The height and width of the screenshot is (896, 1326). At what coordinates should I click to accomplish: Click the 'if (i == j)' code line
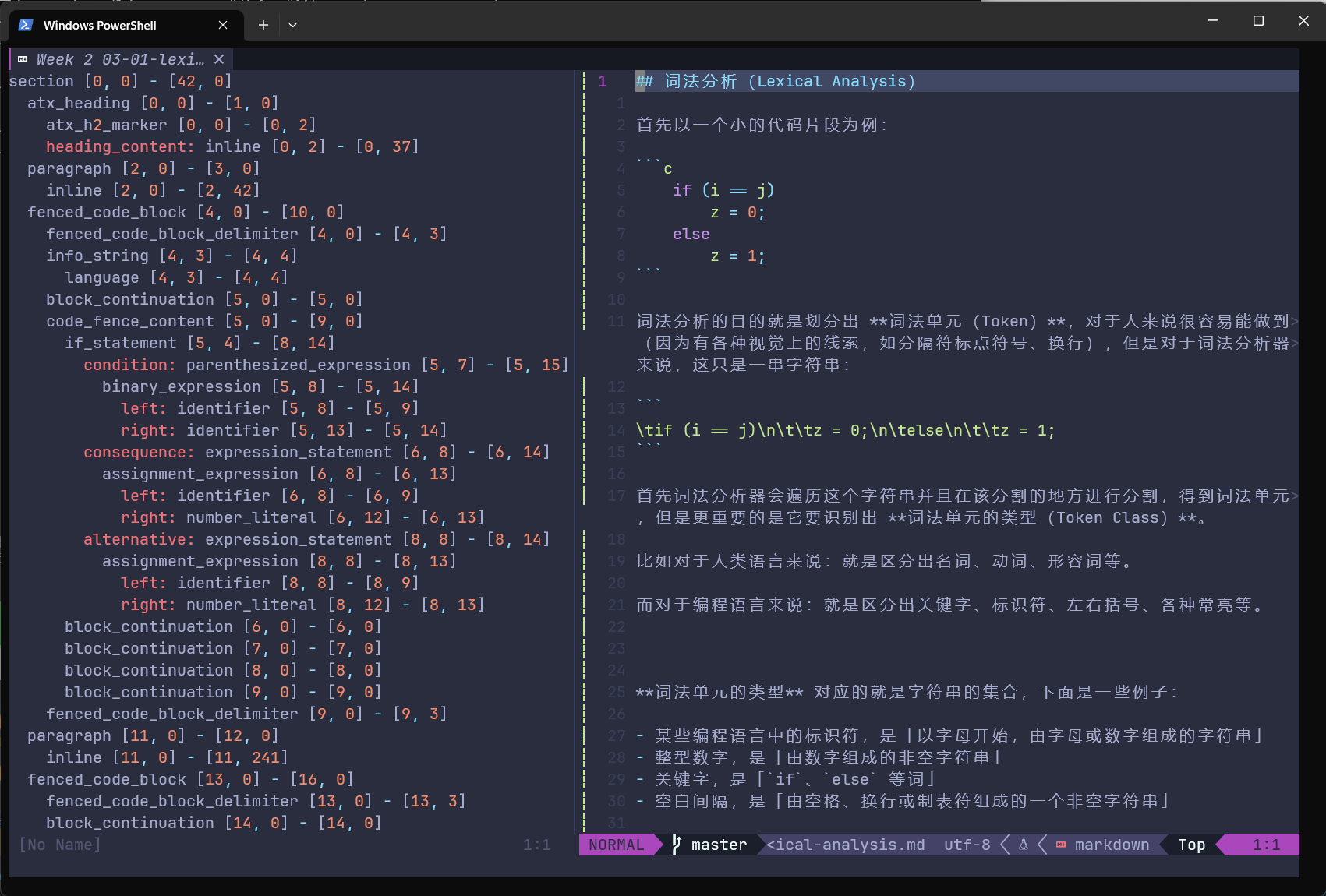click(x=723, y=190)
